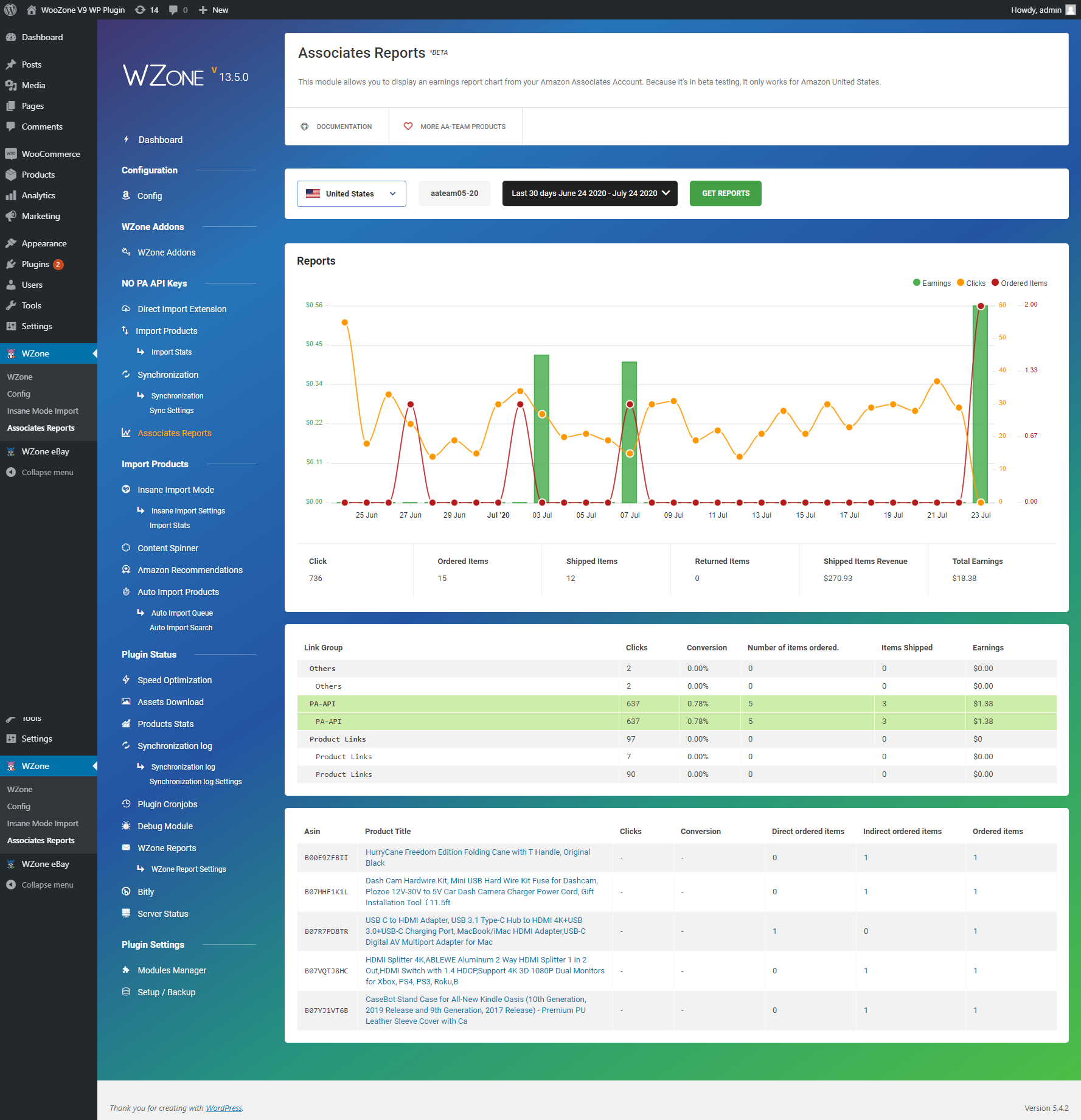Open the CaseBot Stand Case product link
The width and height of the screenshot is (1081, 1120).
476,1010
